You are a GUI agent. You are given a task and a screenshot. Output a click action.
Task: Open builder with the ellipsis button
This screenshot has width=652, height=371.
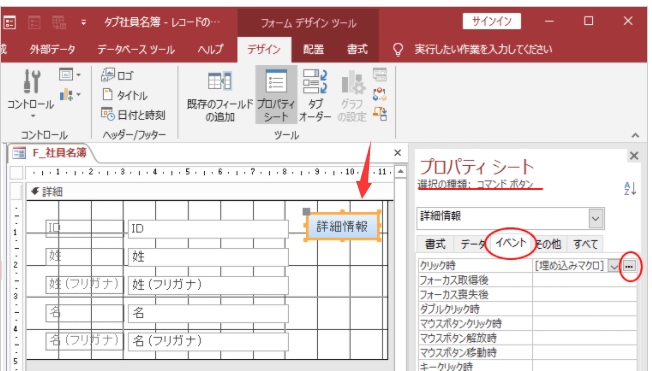coord(629,266)
